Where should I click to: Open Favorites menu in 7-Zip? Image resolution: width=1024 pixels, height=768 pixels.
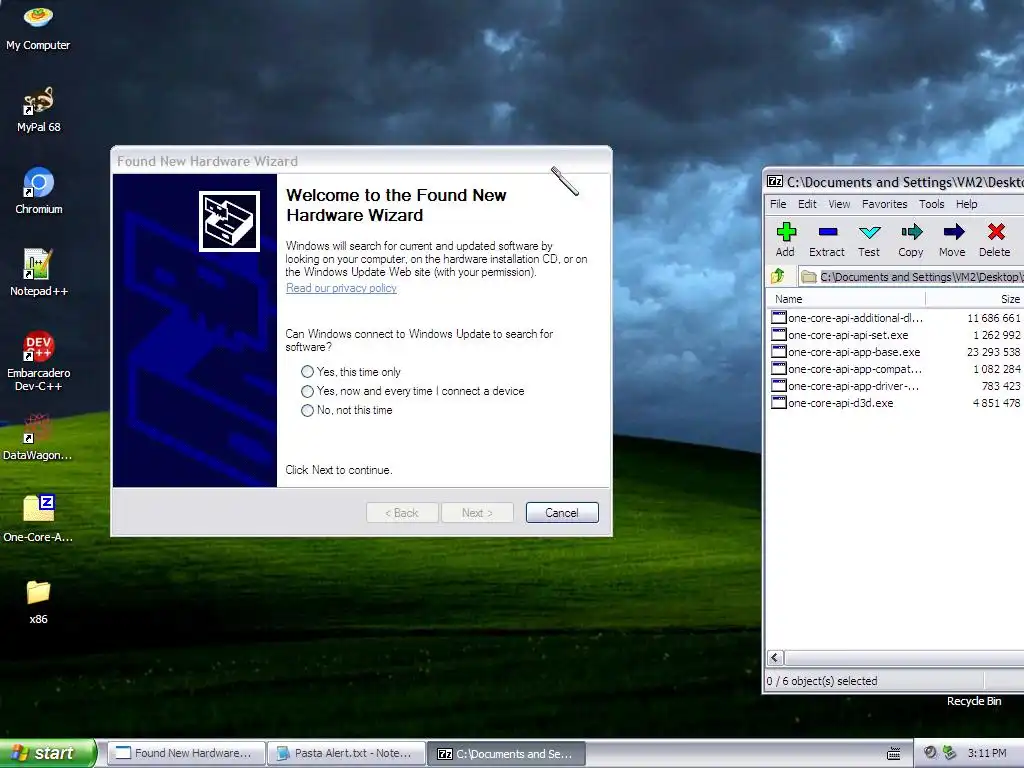[x=884, y=204]
